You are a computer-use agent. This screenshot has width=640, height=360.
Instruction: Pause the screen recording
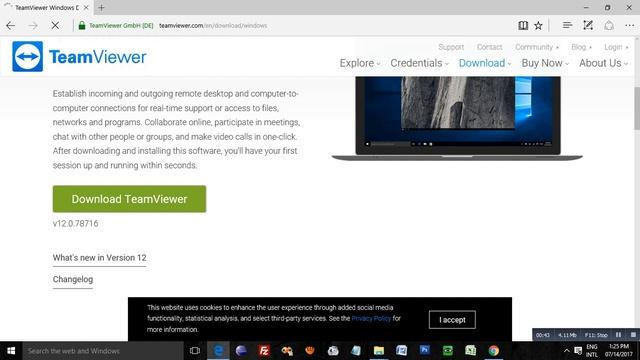[618, 335]
